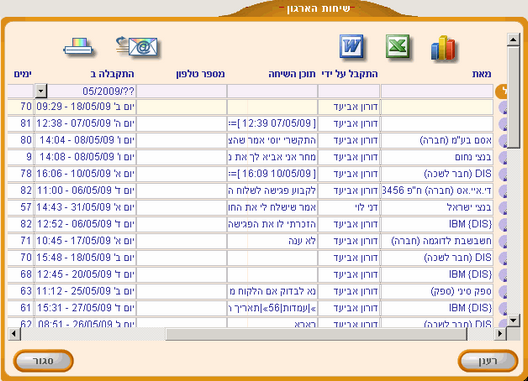Select the days cell with value 78
This screenshot has height=381, width=528.
pyautogui.click(x=20, y=174)
